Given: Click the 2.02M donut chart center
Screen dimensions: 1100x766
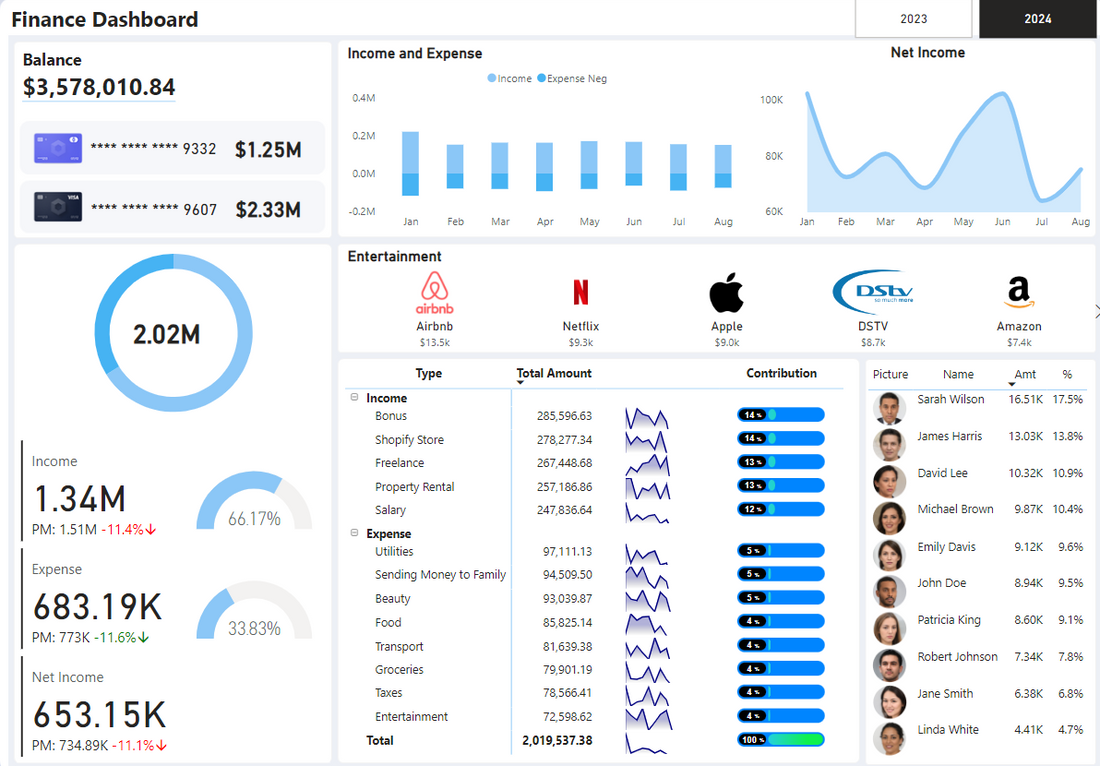Looking at the screenshot, I should coord(167,334).
